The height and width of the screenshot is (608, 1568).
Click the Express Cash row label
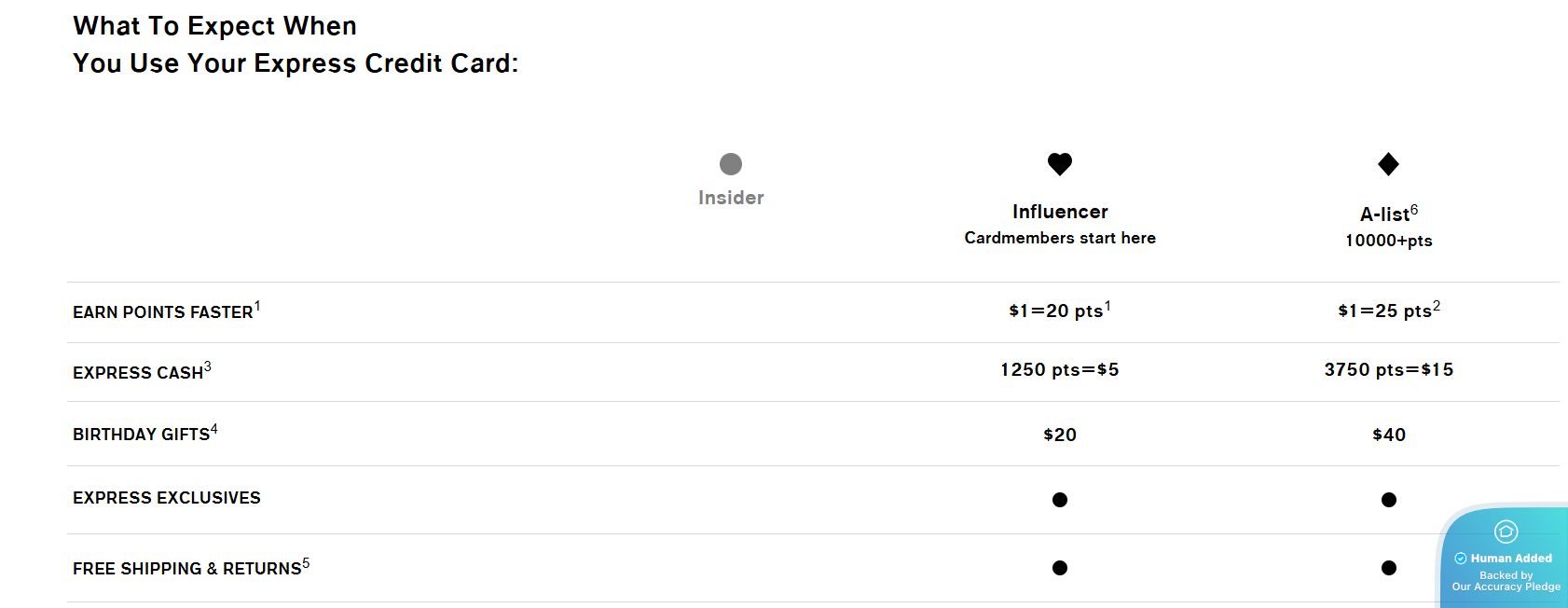tap(139, 373)
